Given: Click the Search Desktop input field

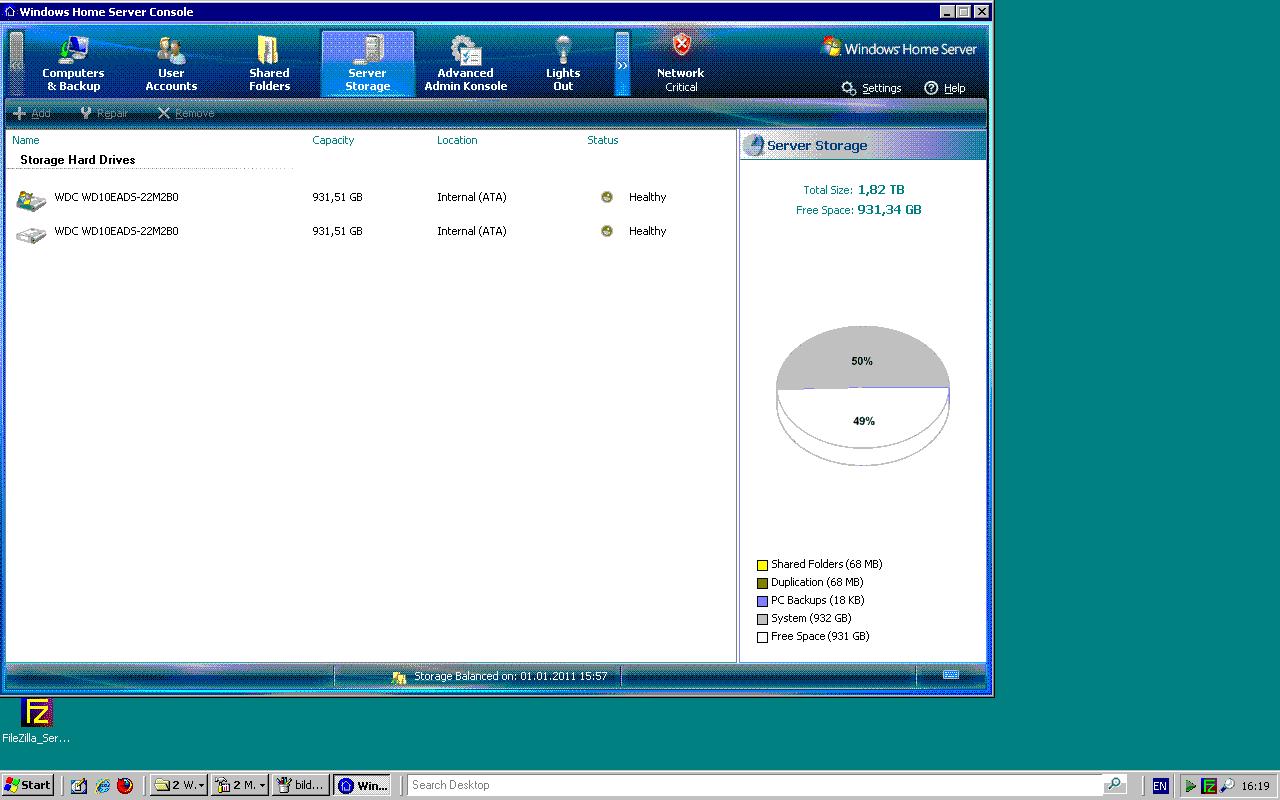Looking at the screenshot, I should [755, 785].
